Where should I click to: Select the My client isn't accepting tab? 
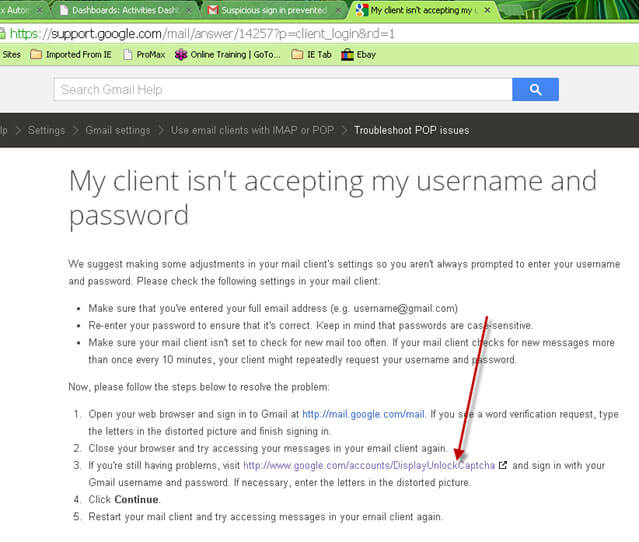421,10
